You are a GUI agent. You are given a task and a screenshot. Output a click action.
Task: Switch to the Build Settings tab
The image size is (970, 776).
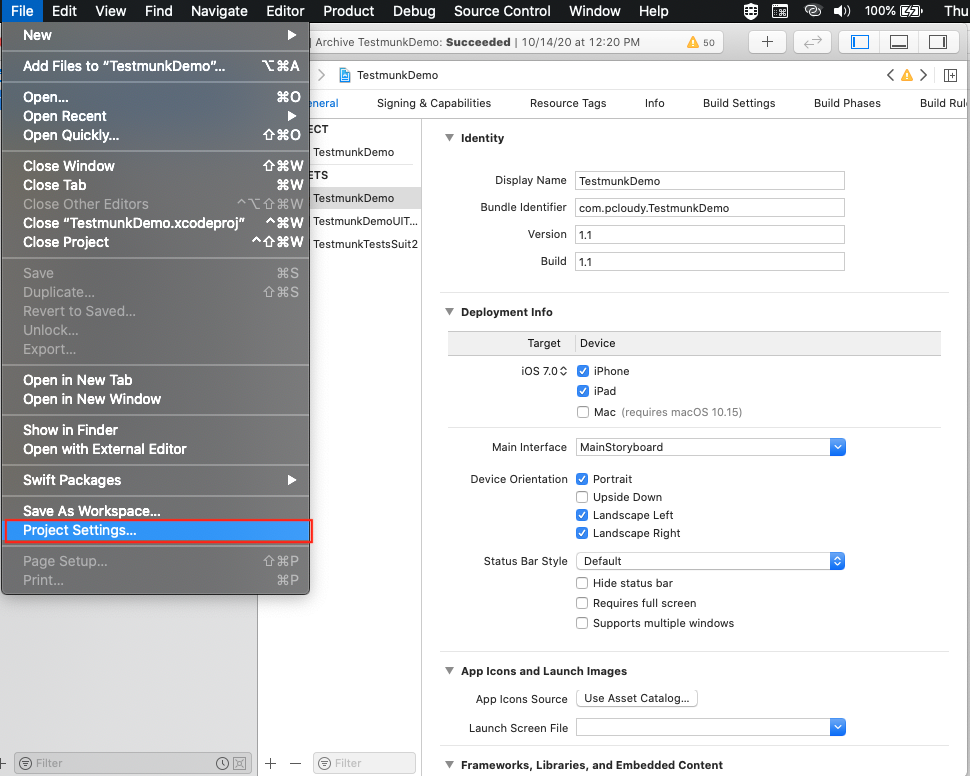(739, 103)
